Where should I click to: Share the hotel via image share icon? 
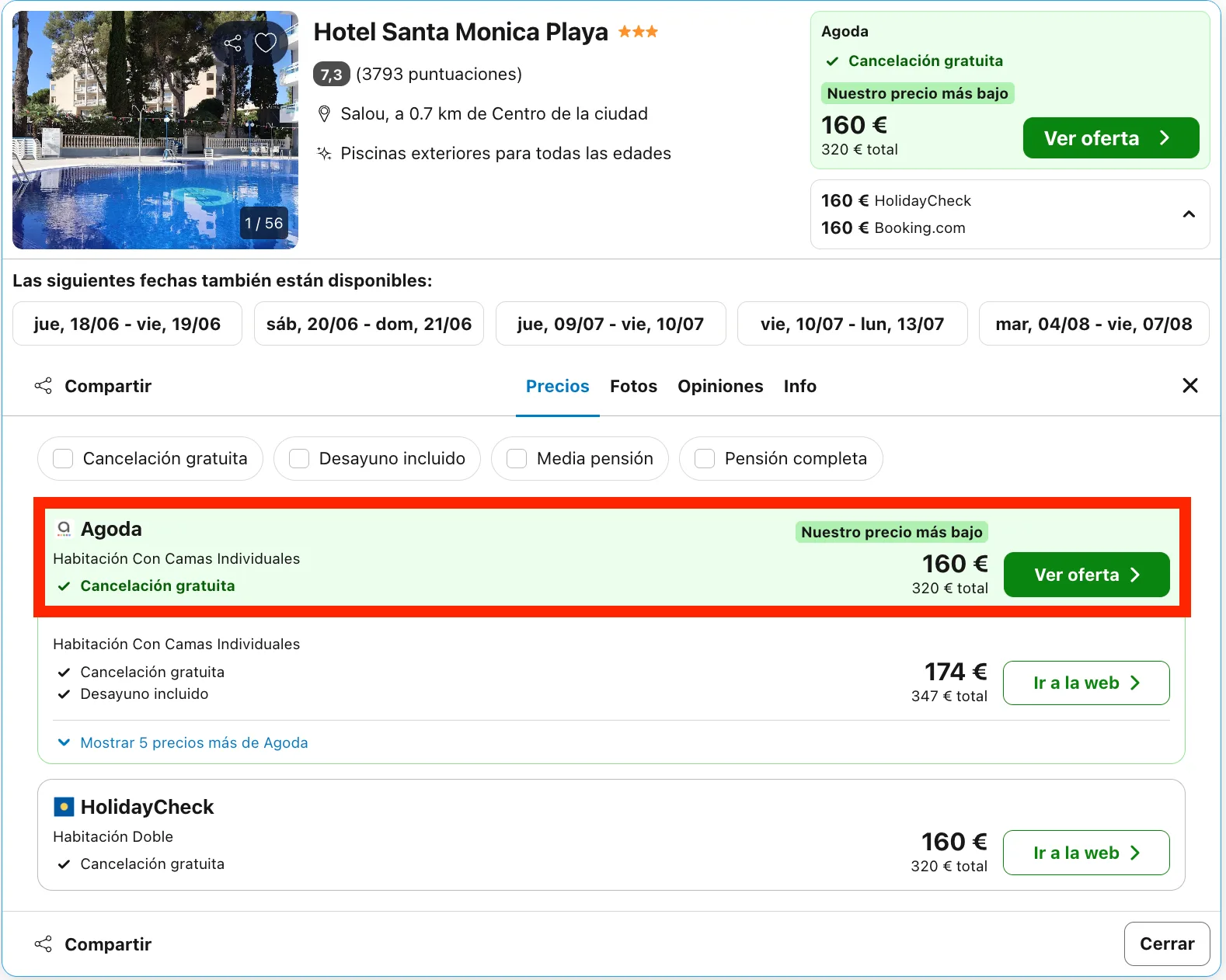232,43
